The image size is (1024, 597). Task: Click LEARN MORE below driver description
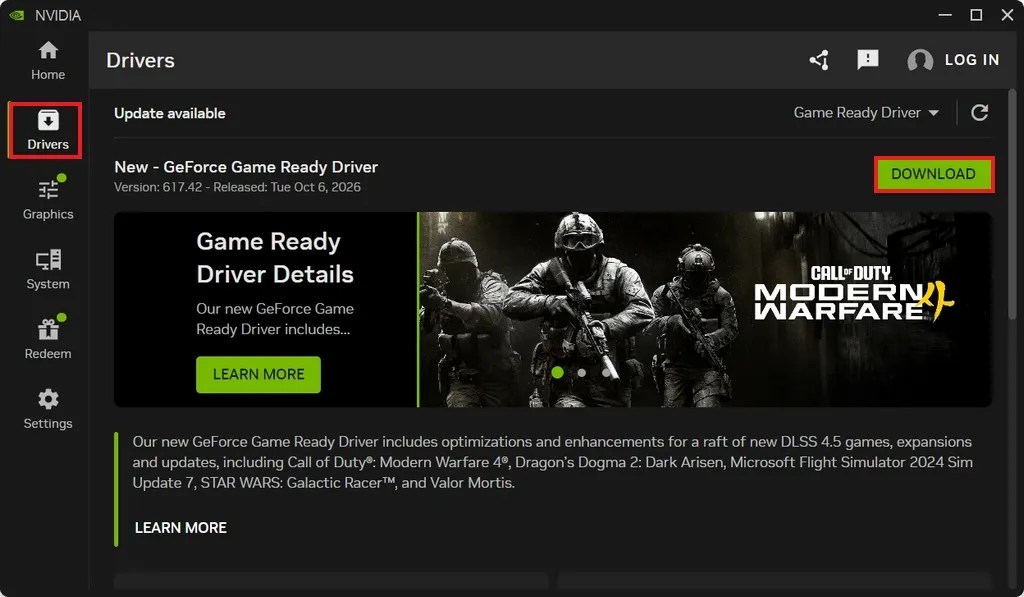[180, 528]
